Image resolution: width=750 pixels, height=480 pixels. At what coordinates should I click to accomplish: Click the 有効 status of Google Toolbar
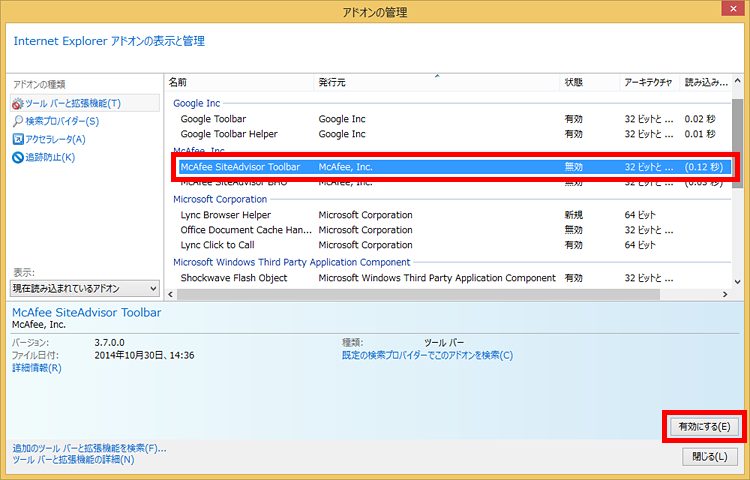click(574, 119)
